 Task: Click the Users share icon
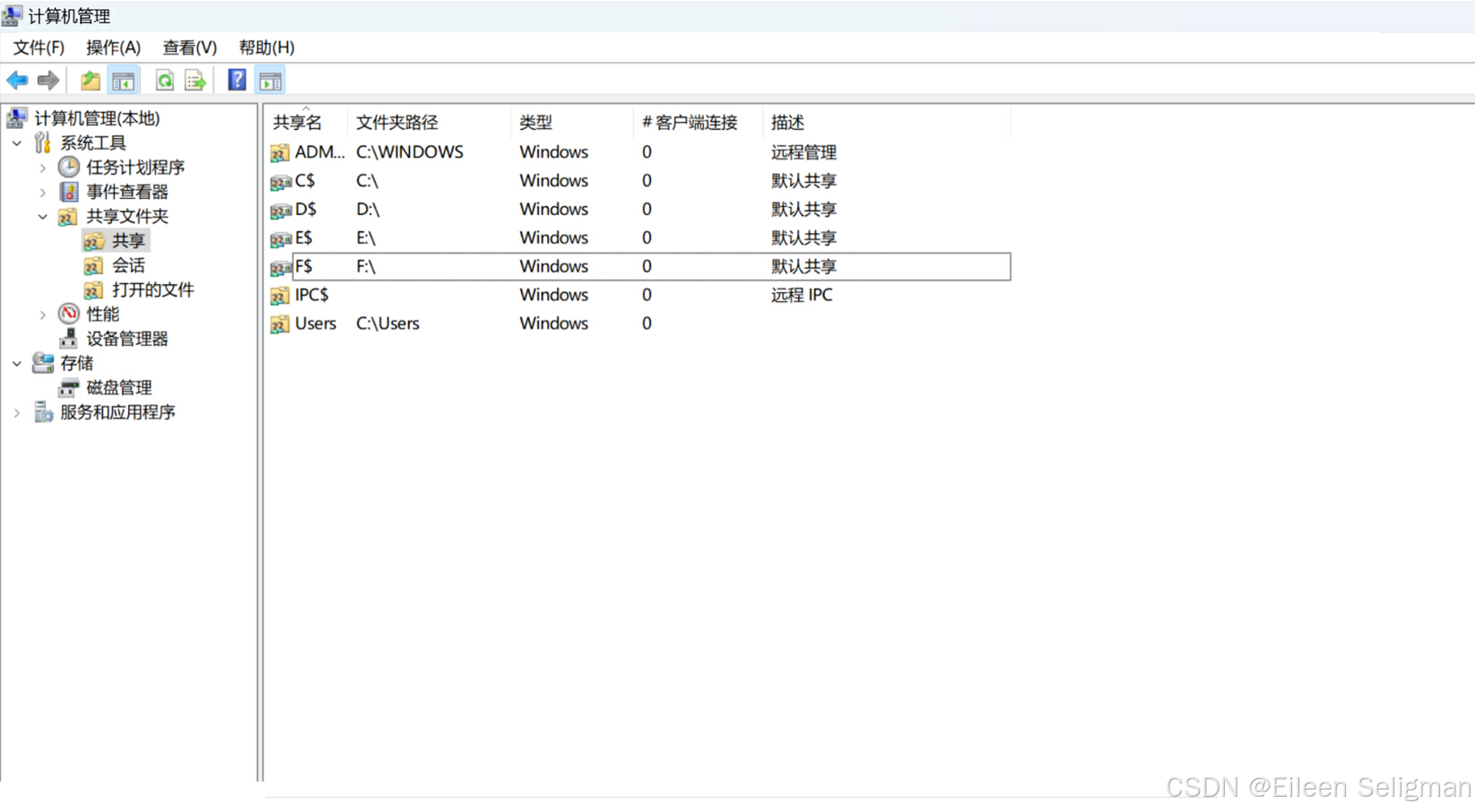(280, 324)
